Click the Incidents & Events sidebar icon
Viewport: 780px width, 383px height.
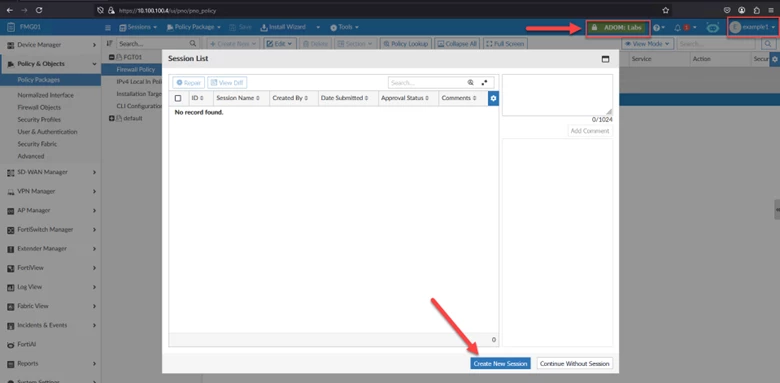point(10,325)
